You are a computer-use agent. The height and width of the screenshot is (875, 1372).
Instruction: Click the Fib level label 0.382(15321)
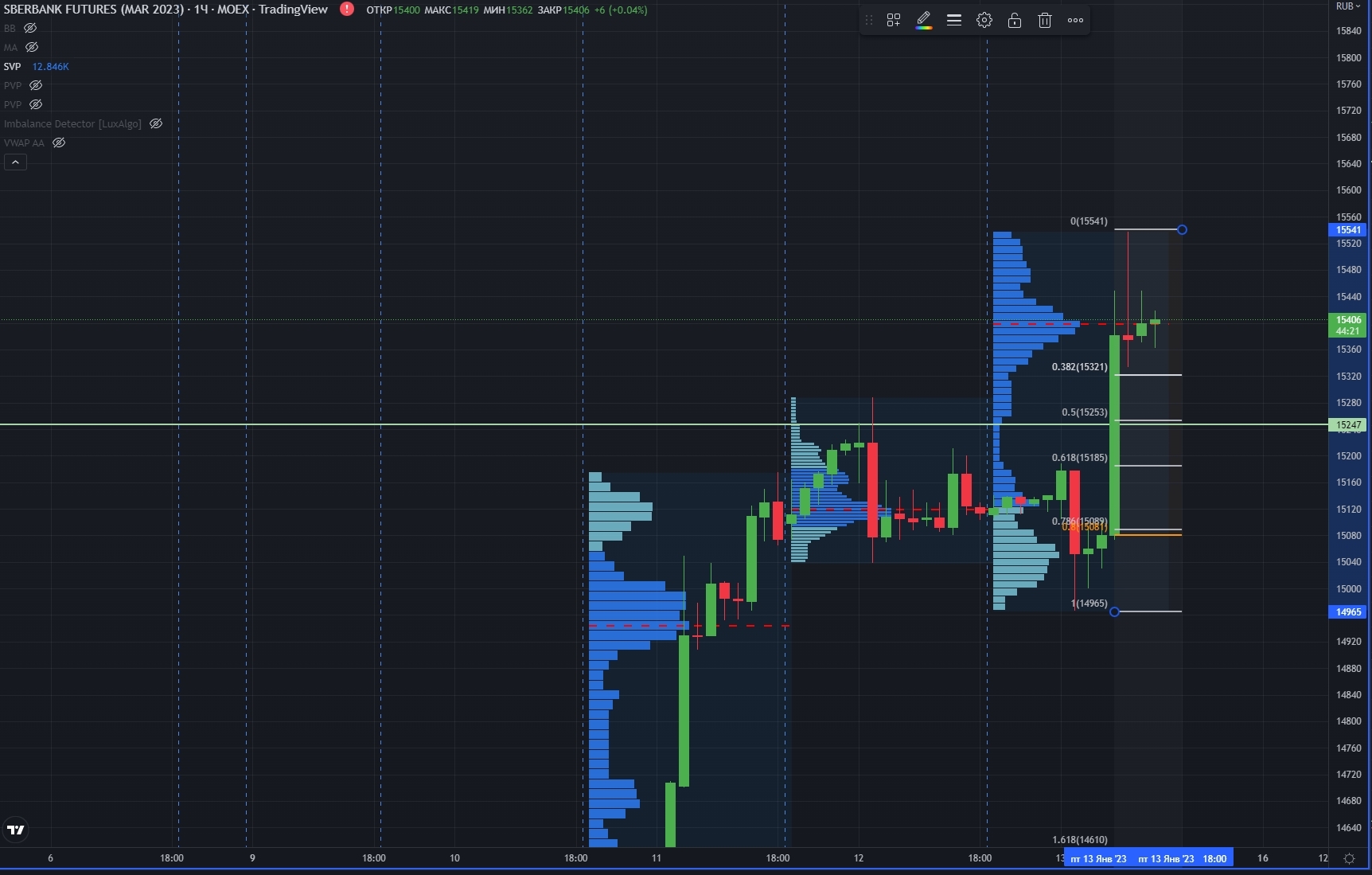click(x=1079, y=367)
